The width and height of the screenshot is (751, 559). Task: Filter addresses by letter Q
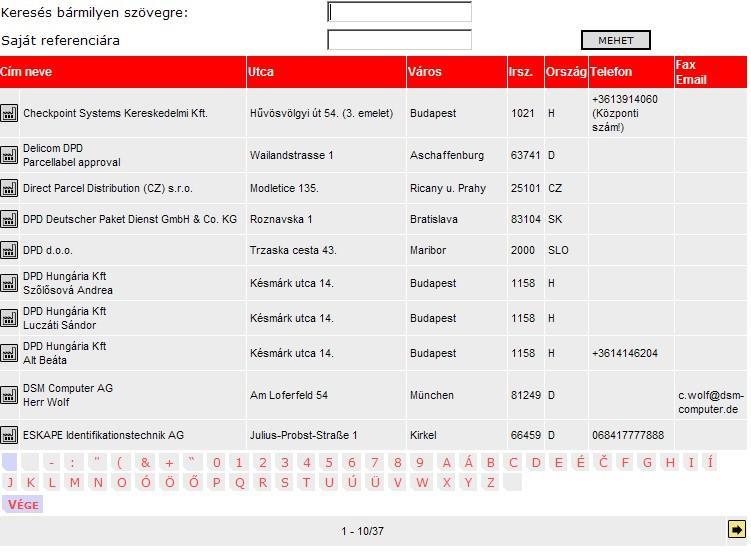239,483
